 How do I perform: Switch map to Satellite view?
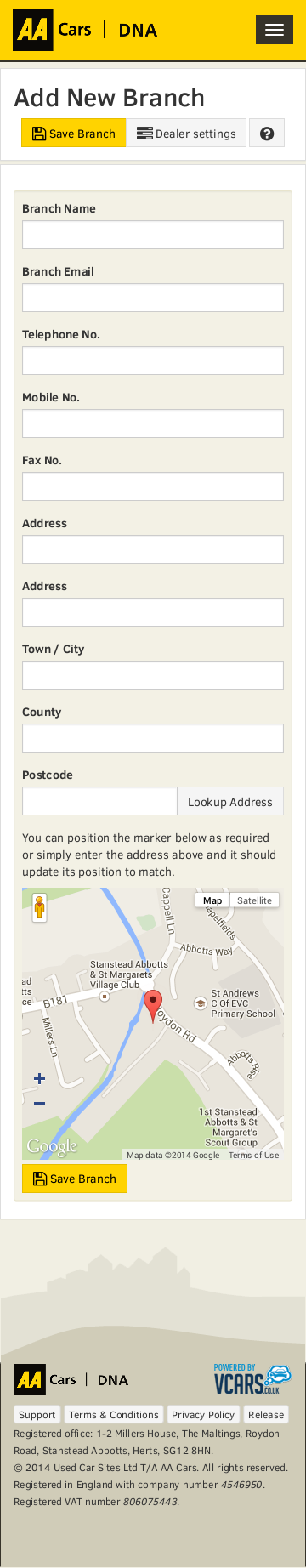(x=254, y=900)
